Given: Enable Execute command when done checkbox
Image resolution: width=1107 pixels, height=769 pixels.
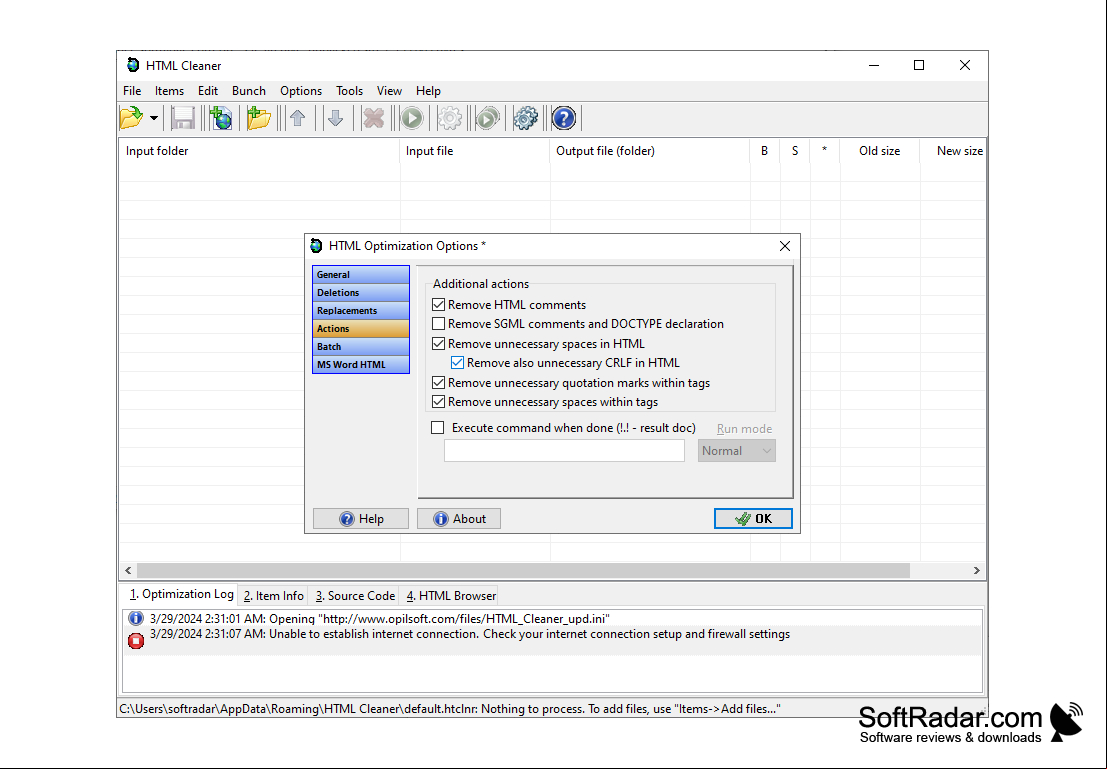Looking at the screenshot, I should tap(438, 428).
